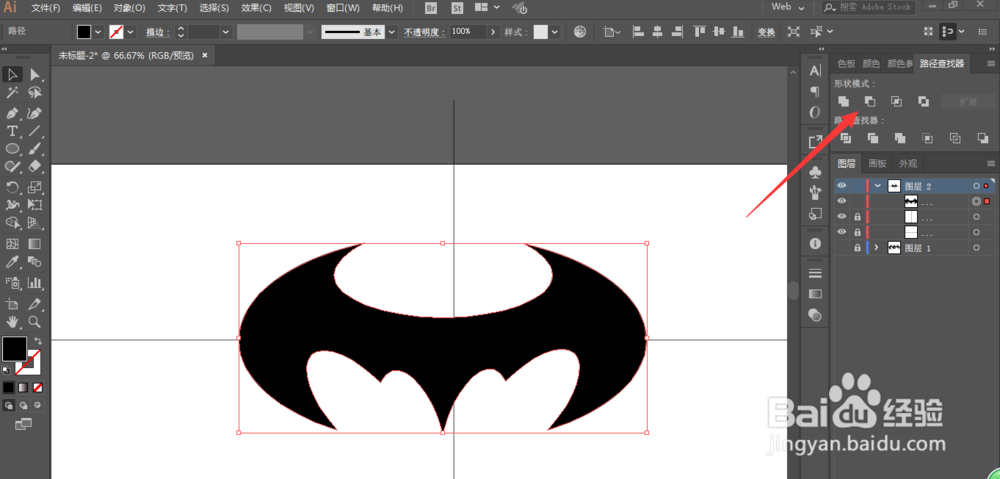Collapse 图层 2 layer contents
Screen dimensions: 1000x479
pos(878,186)
